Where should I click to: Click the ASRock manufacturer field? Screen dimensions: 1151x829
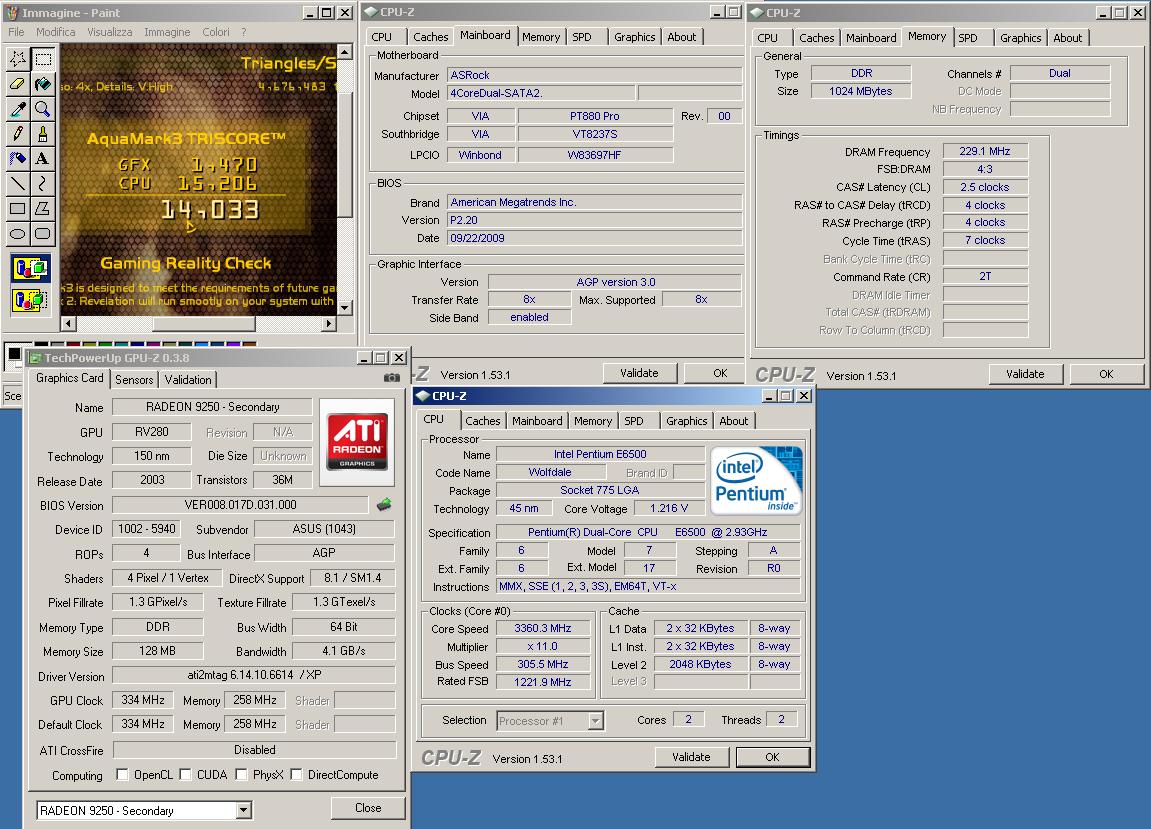[594, 75]
